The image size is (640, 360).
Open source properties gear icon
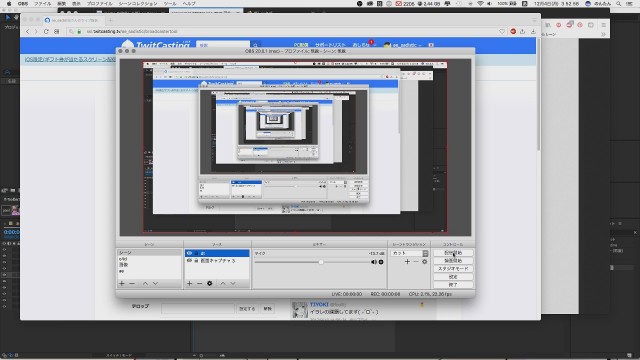[209, 283]
